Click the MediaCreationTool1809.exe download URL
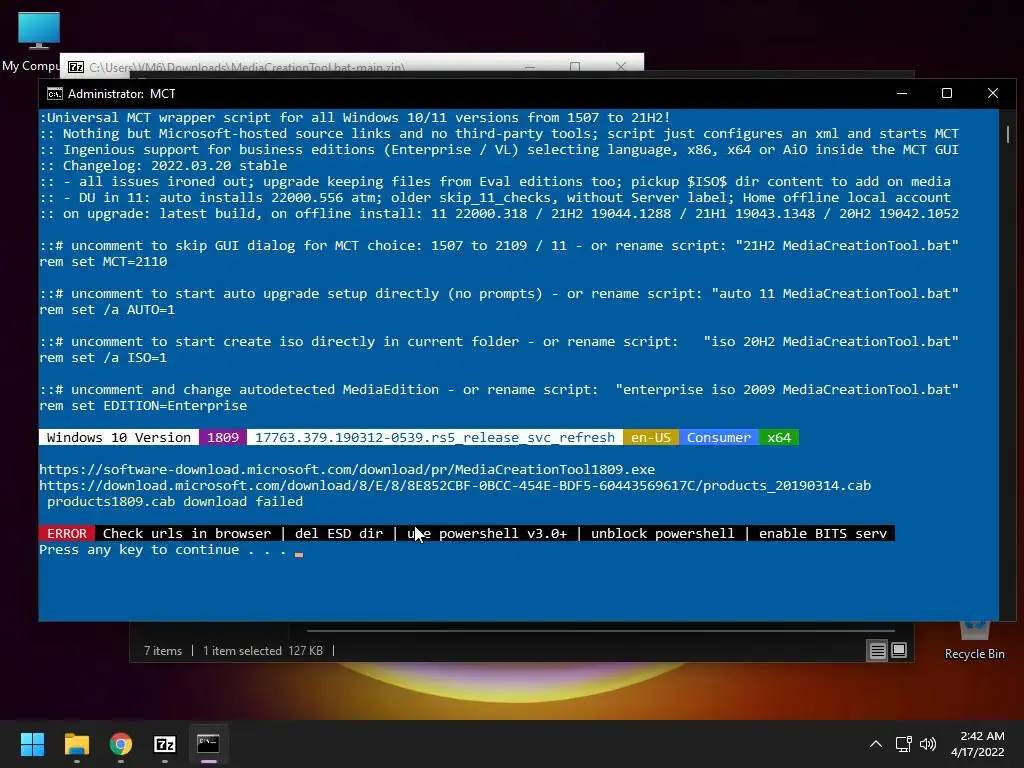Screen dimensions: 1024x768 [347, 470]
